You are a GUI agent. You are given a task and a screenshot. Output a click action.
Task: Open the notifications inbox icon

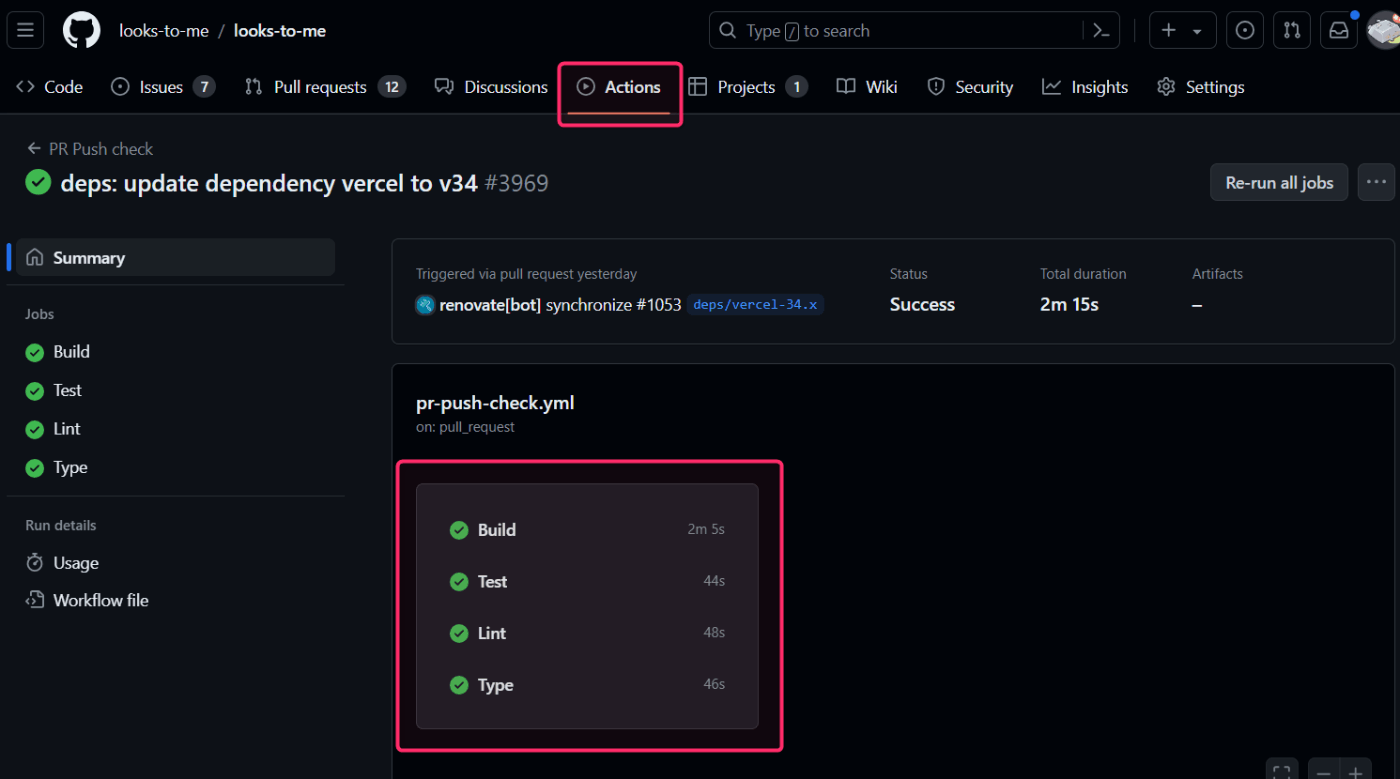pos(1339,31)
